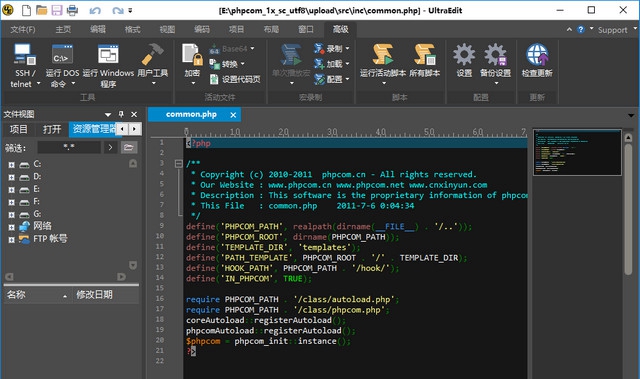This screenshot has width=640, height=379.
Task: Sort by 名称 column header
Action: click(38, 295)
